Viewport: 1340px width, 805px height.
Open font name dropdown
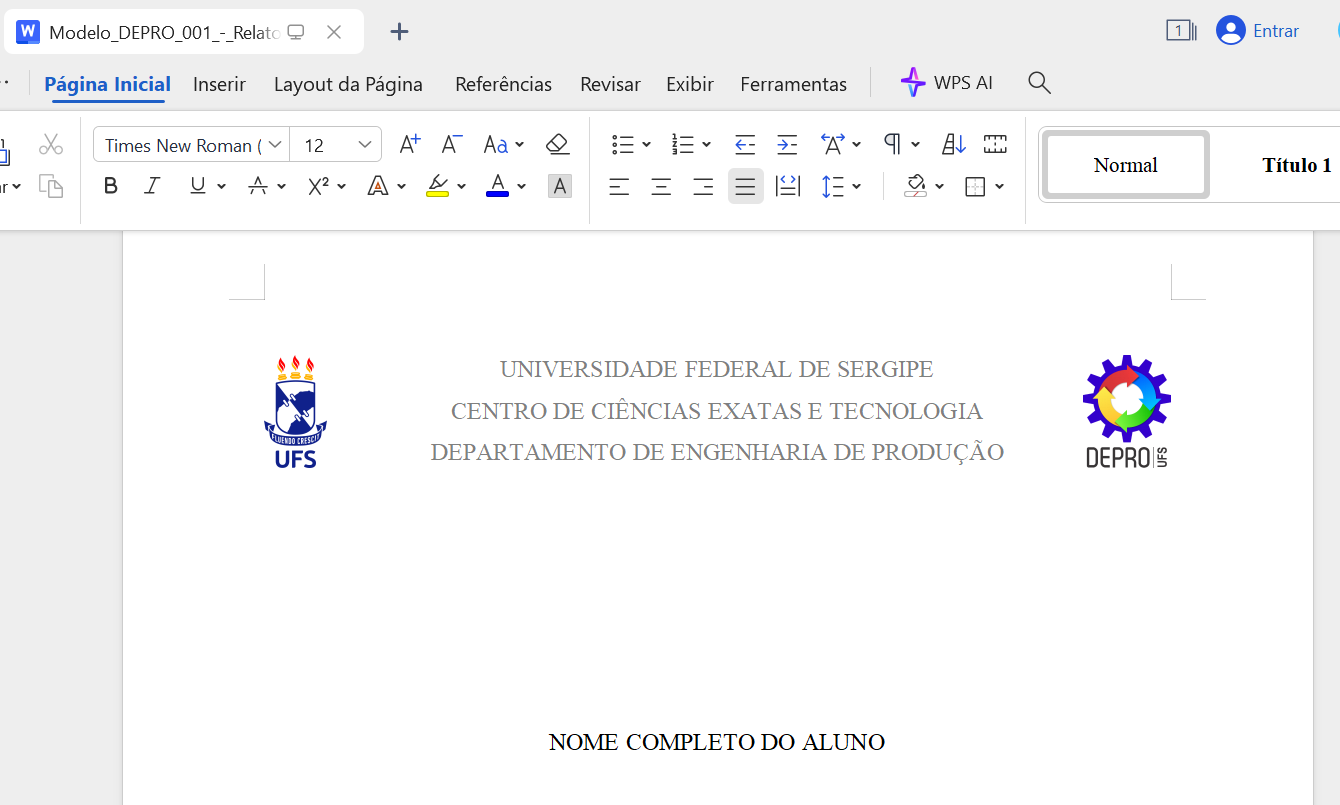[276, 145]
